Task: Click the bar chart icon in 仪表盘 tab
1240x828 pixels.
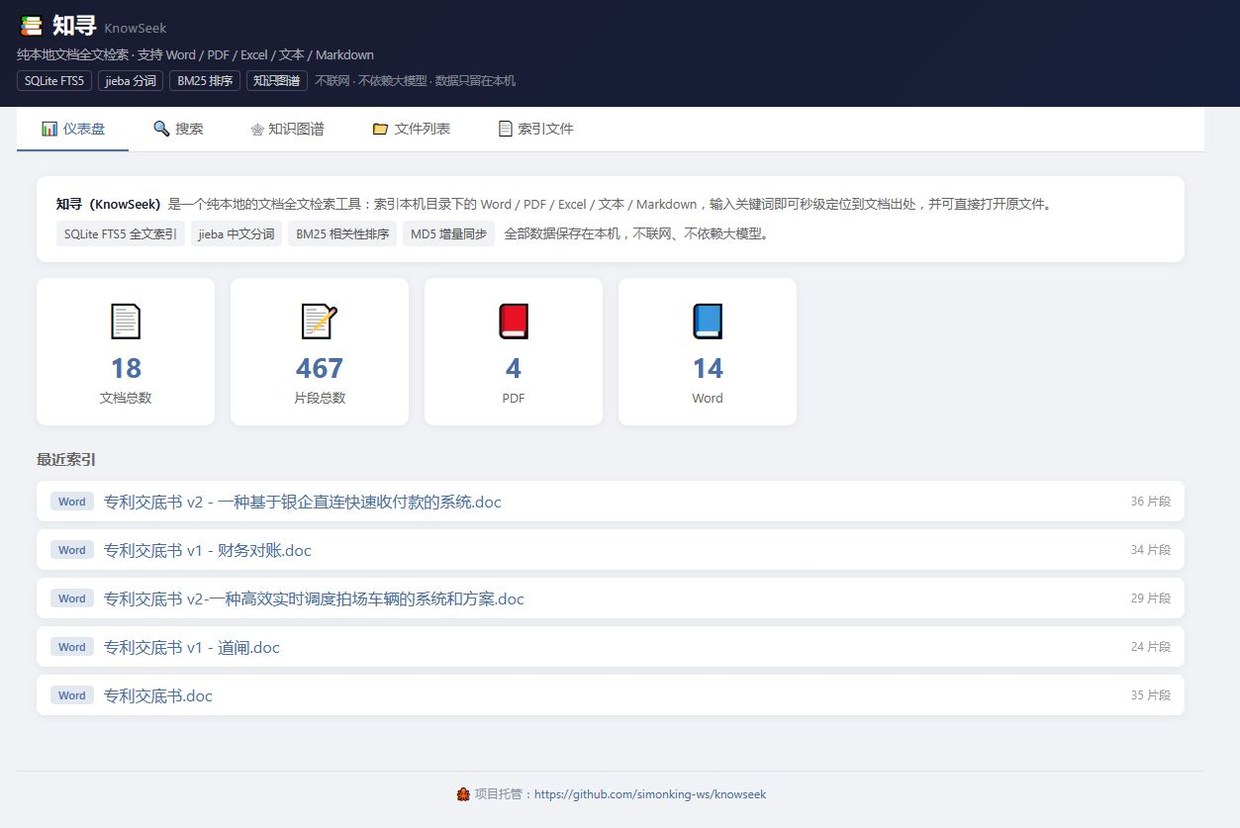Action: pyautogui.click(x=49, y=129)
